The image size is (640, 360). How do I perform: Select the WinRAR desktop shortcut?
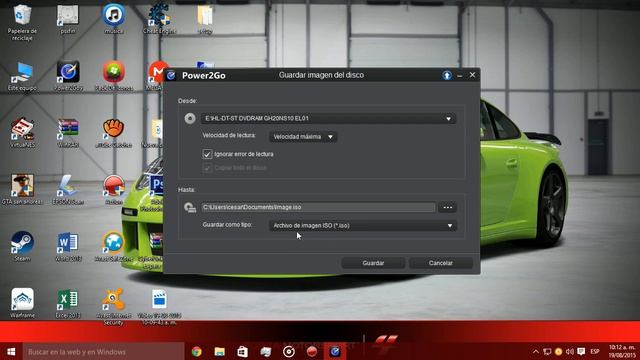coord(68,133)
